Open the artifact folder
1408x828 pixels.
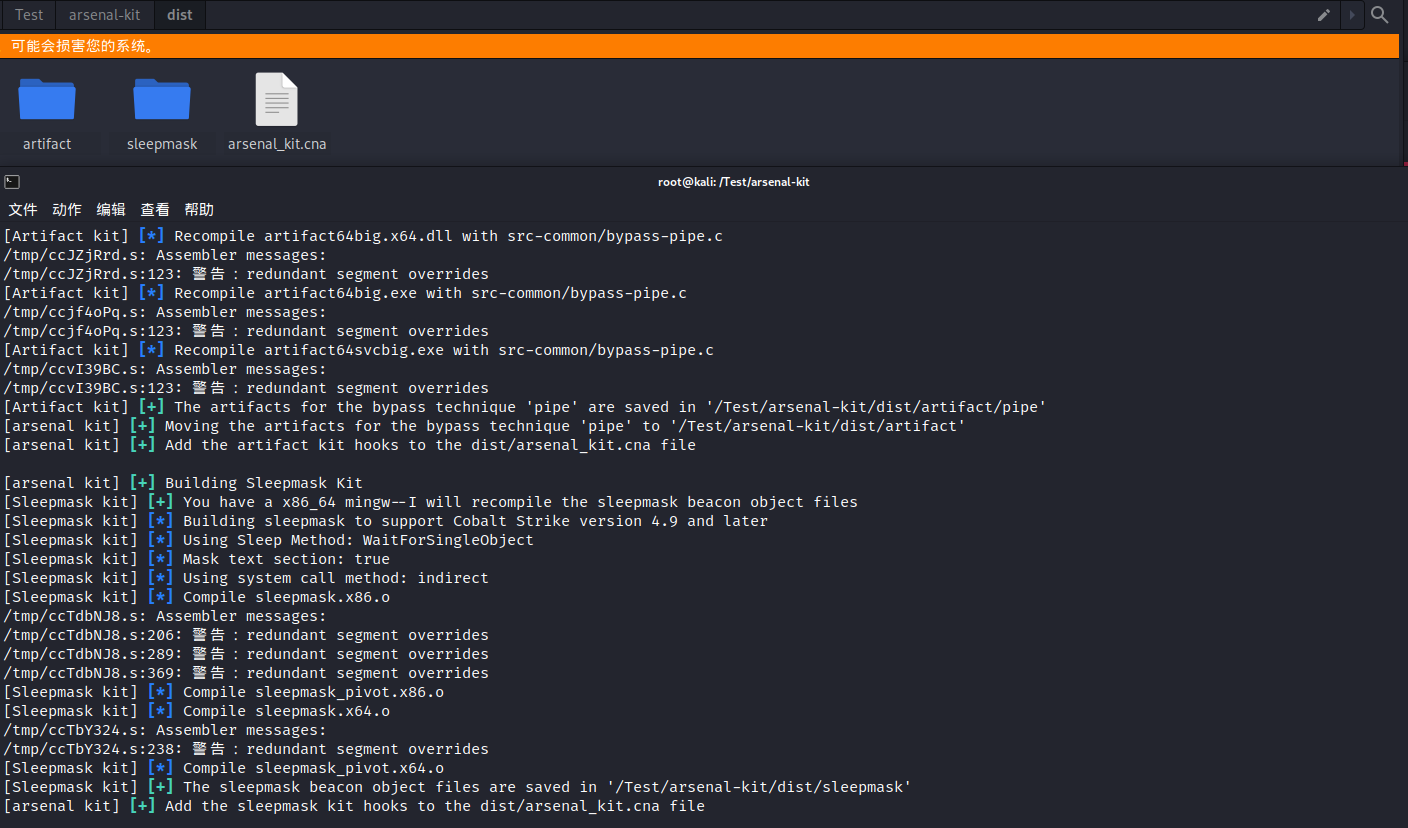[47, 100]
